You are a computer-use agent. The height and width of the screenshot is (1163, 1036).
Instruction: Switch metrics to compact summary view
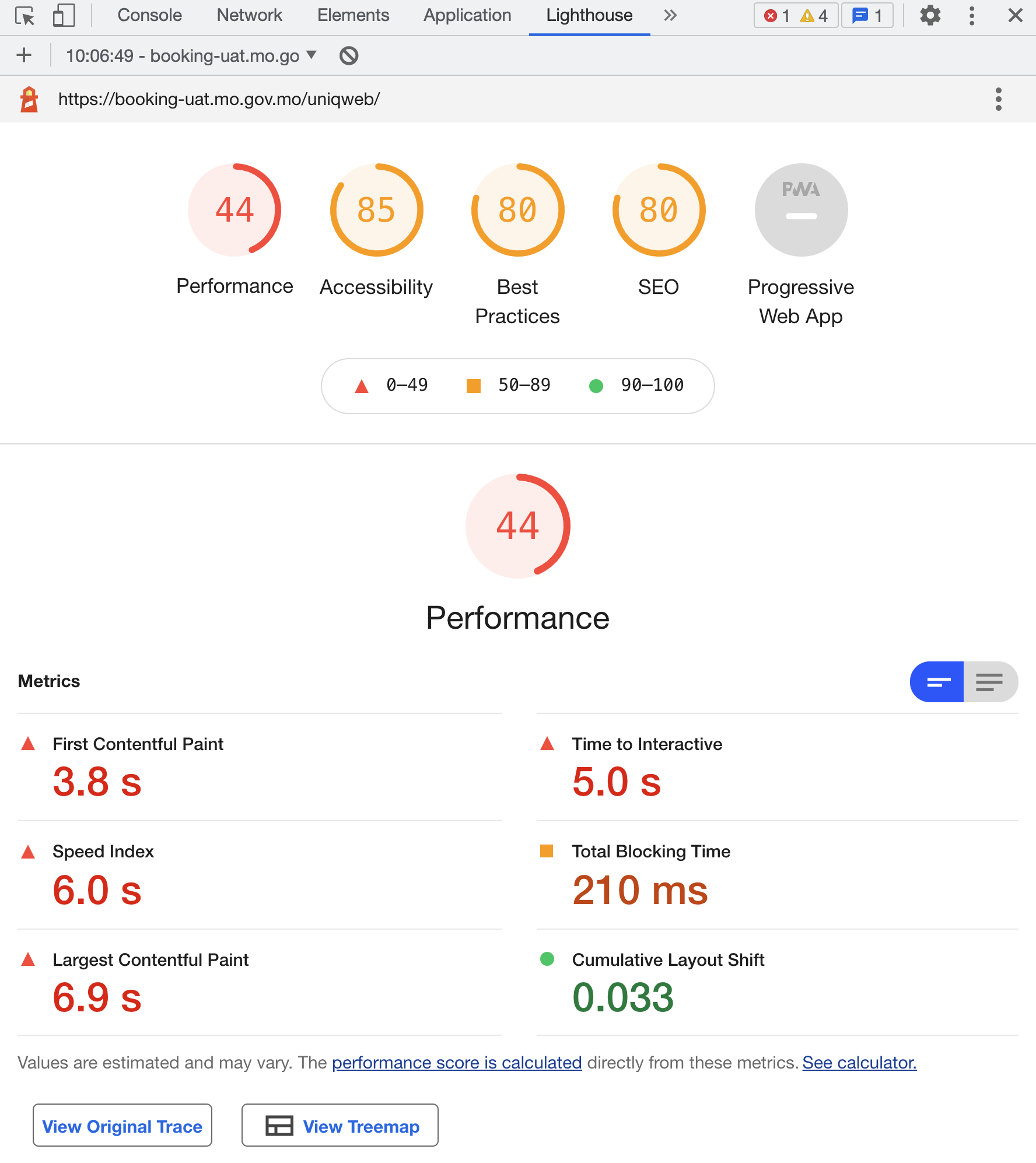[x=937, y=682]
